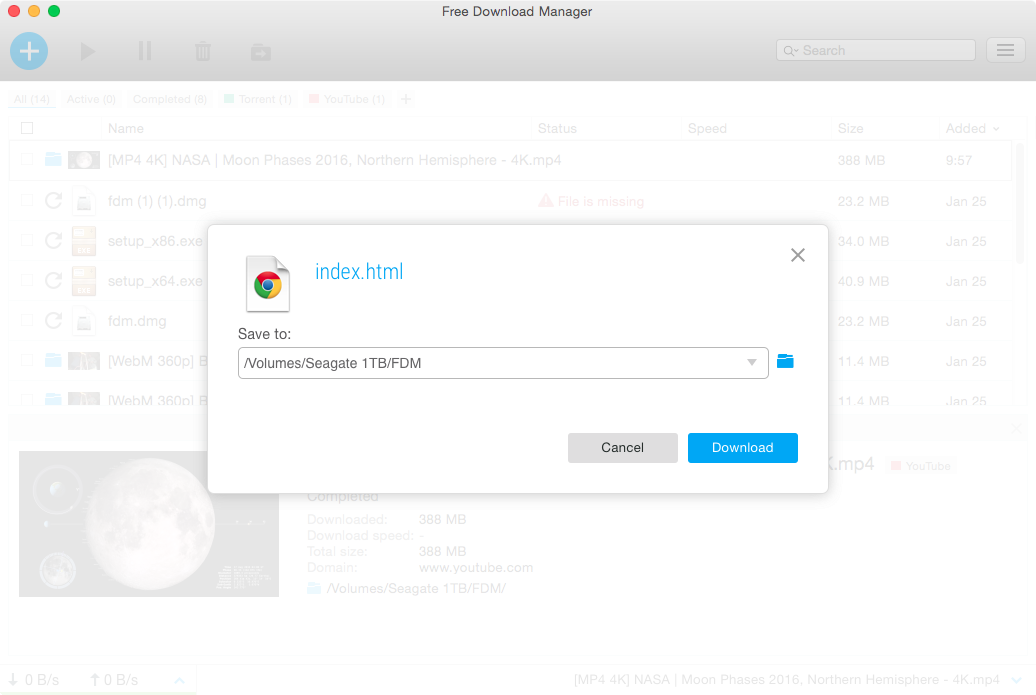
Task: Select the setup_x64.exe file name
Action: pos(155,281)
